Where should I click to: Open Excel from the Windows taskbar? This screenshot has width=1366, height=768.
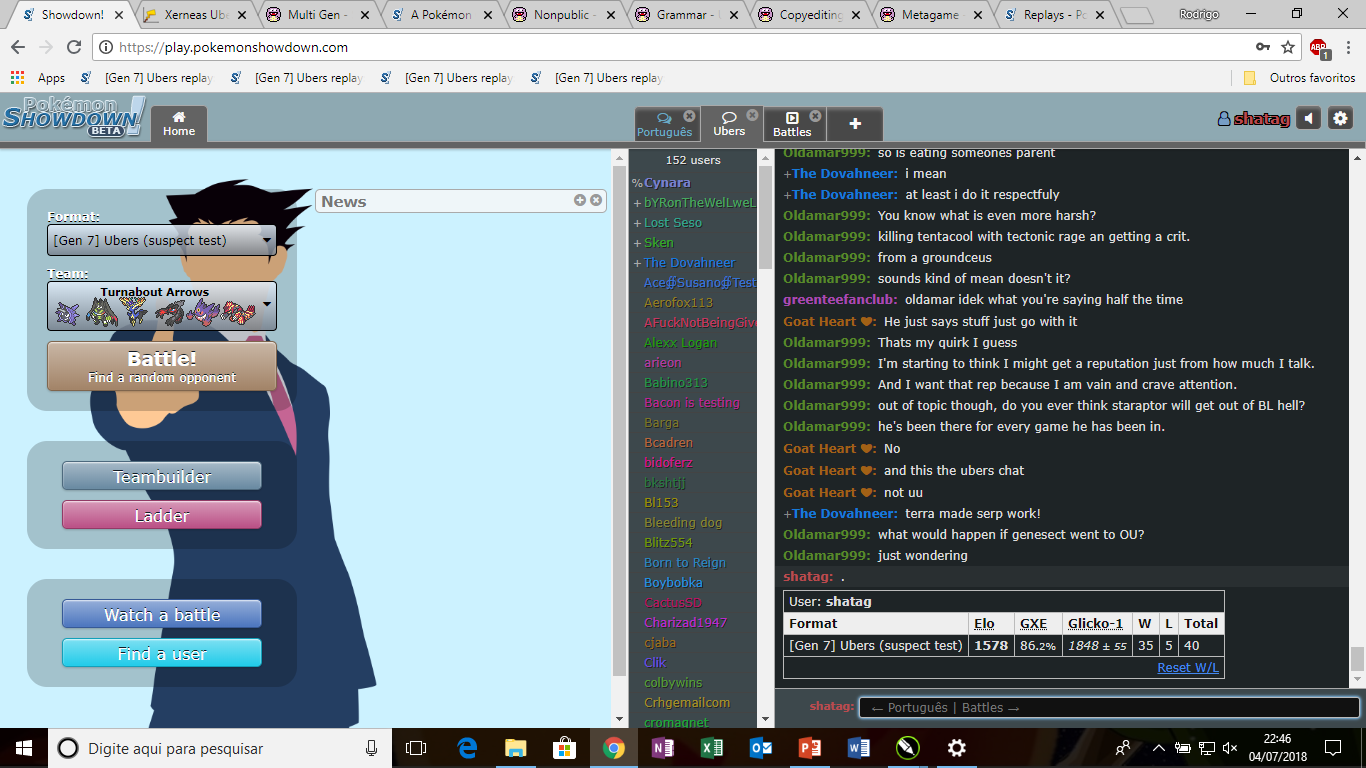[711, 748]
